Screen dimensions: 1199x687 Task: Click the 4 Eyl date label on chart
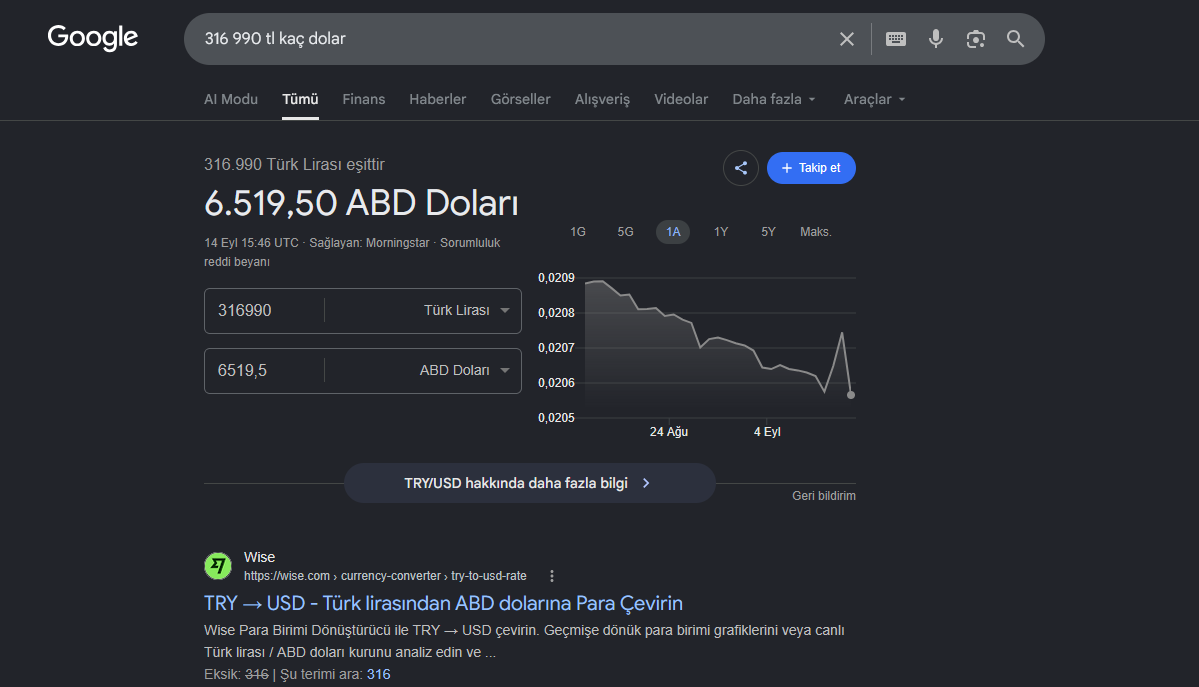(x=767, y=432)
